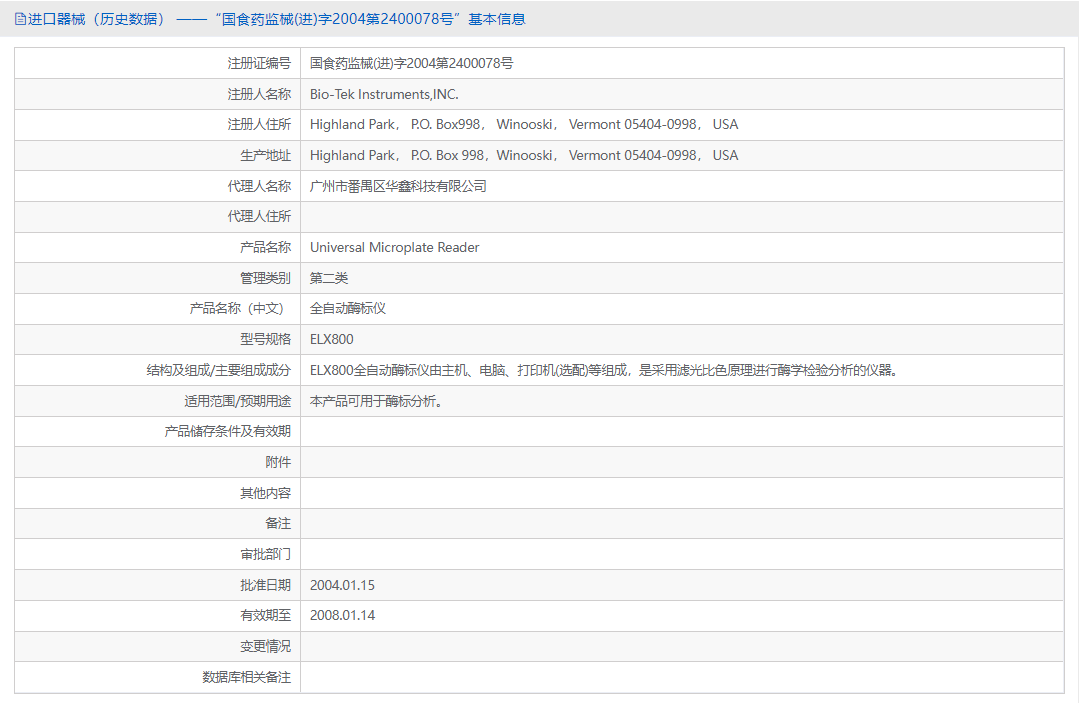Click the 注册证编号 row label
Image resolution: width=1083 pixels, height=703 pixels.
(259, 63)
